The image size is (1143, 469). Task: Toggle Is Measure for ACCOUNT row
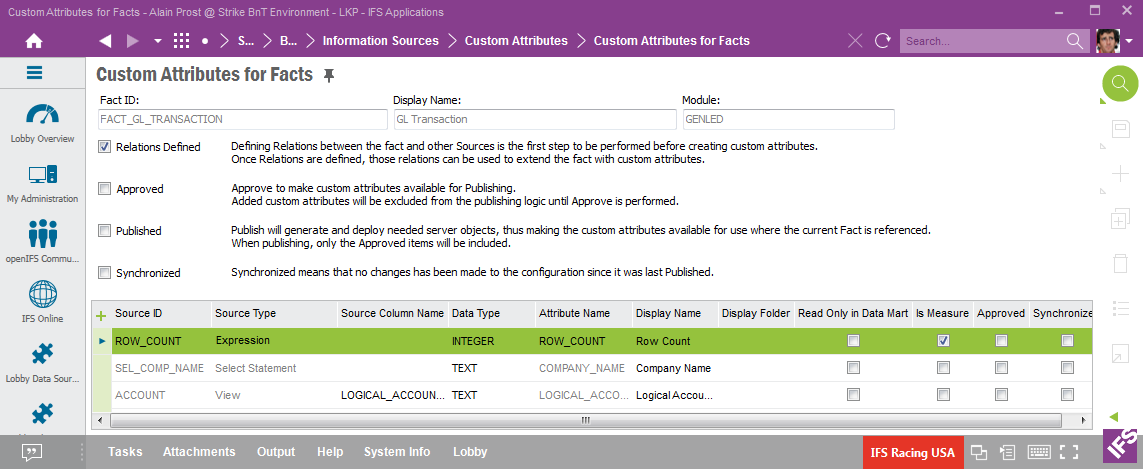pos(943,395)
